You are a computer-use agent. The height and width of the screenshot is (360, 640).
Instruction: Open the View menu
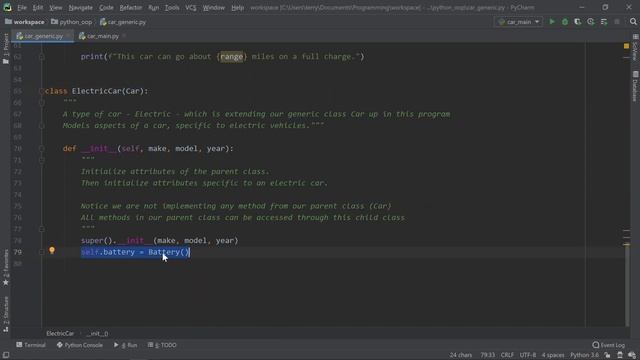(x=56, y=7)
